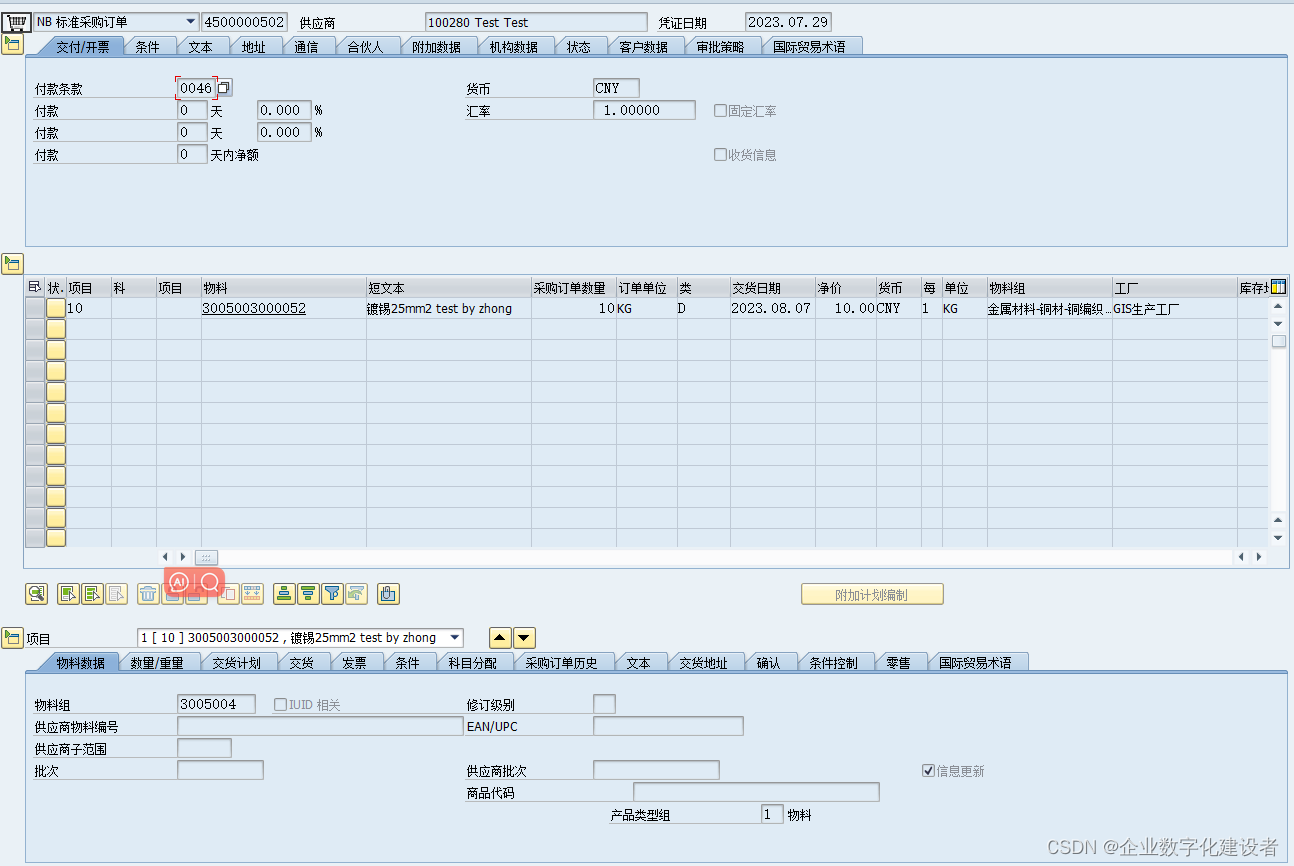Toggle the 收货信息 checkbox

(720, 154)
